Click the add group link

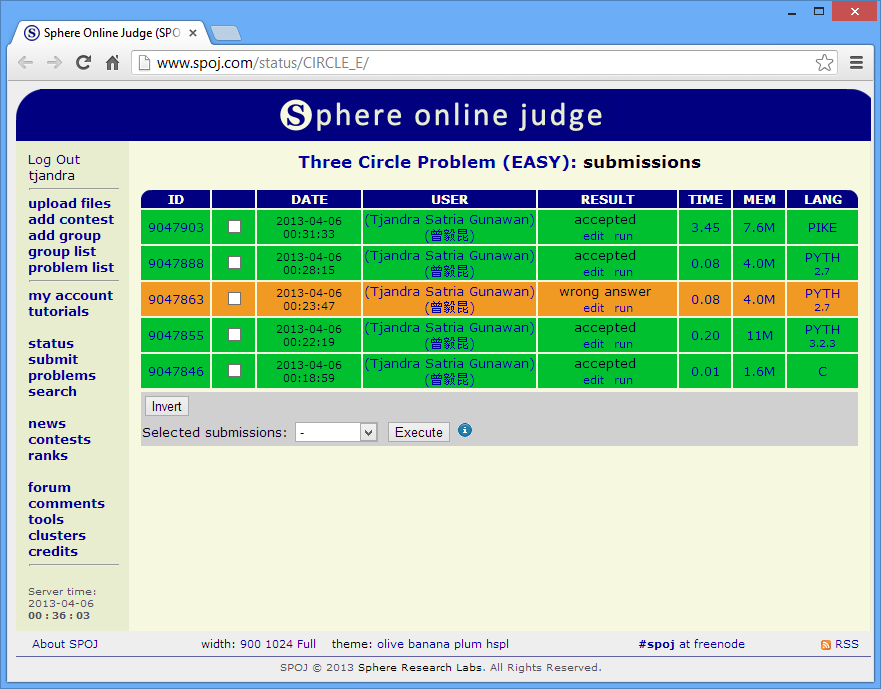pos(65,235)
